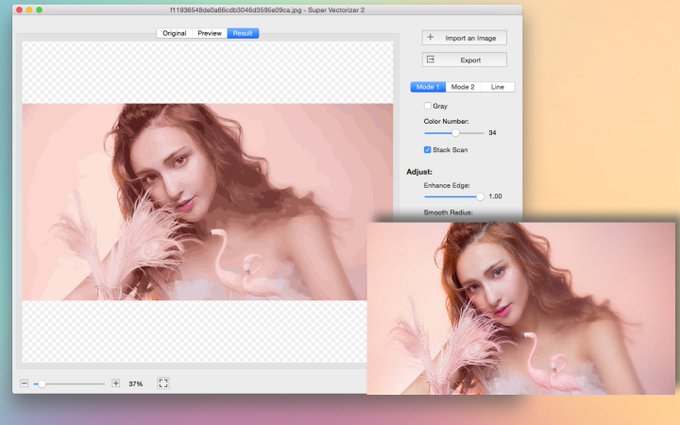Switch to the Original tab
Viewport: 680px width, 425px height.
coord(174,33)
